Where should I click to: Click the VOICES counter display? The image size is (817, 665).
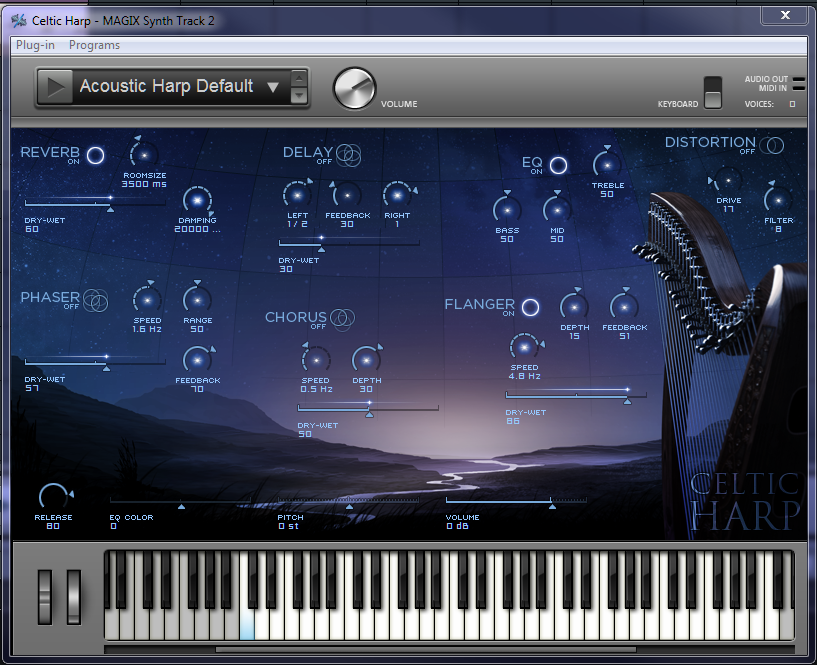point(792,104)
